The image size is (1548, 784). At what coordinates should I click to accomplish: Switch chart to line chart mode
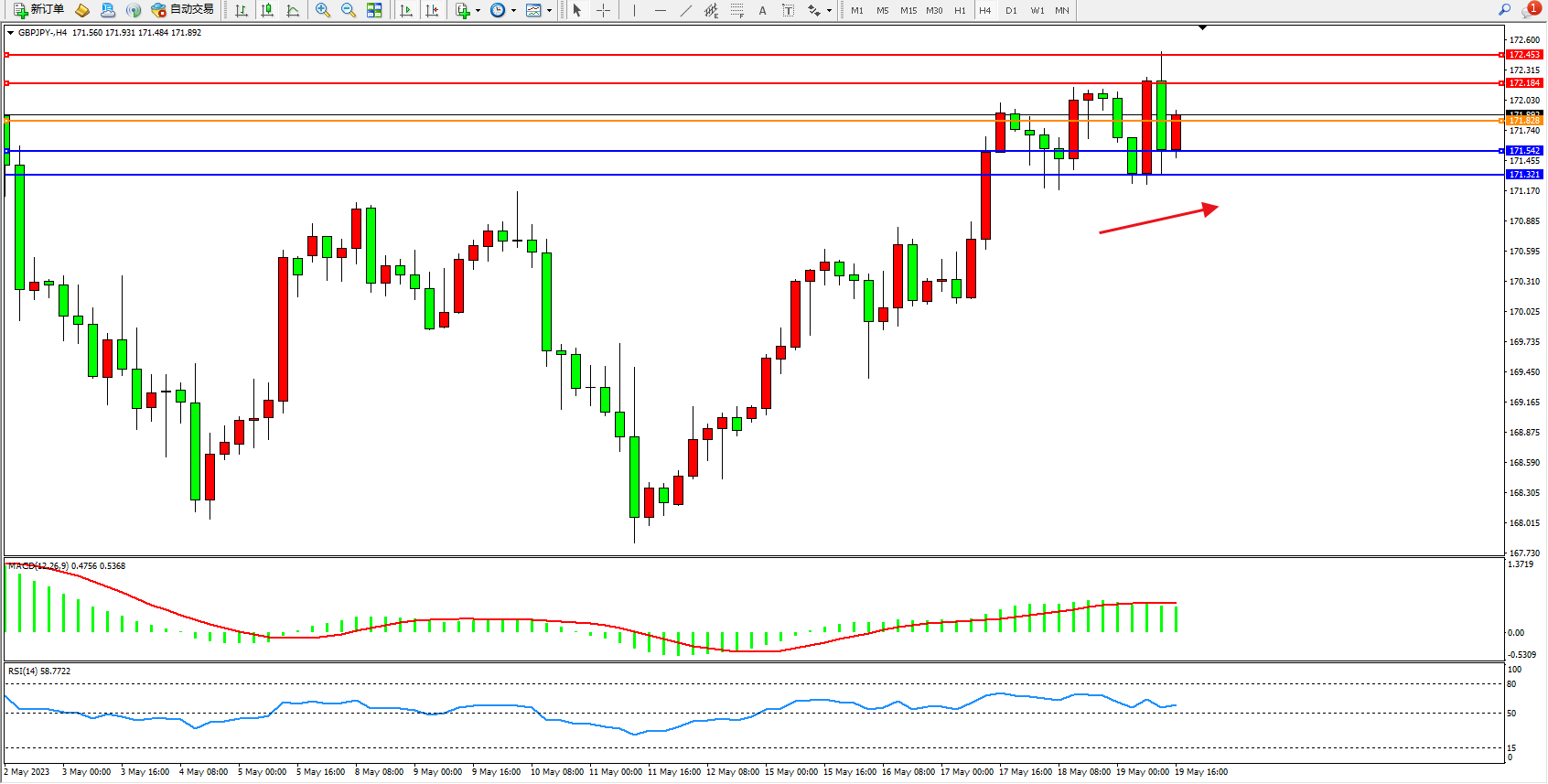point(293,10)
